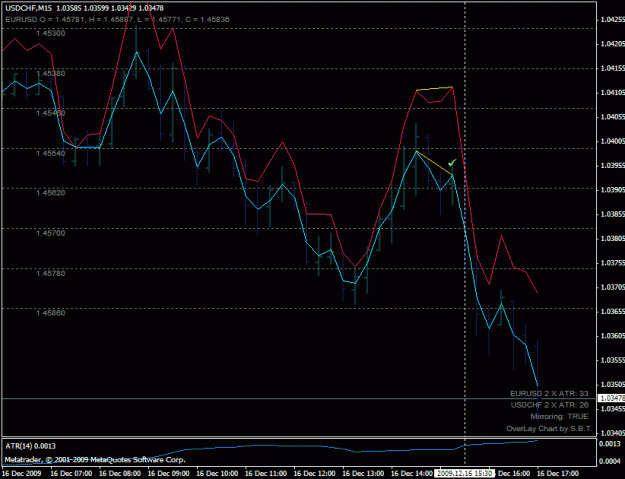Viewport: 625px width, 479px height.
Task: Click the 1.03555 price scale label
Action: click(x=613, y=360)
